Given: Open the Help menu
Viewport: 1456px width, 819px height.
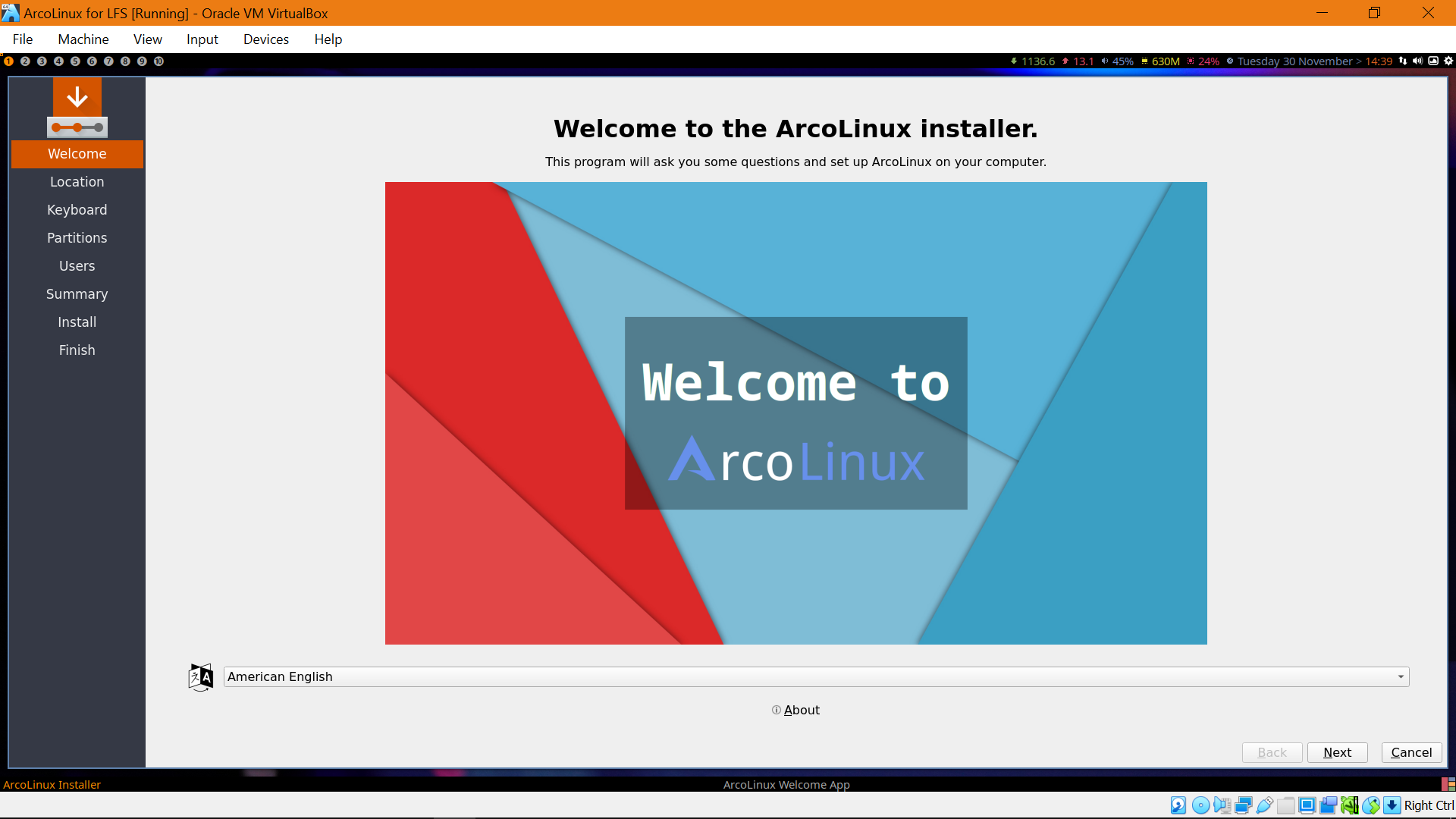Looking at the screenshot, I should pyautogui.click(x=328, y=39).
